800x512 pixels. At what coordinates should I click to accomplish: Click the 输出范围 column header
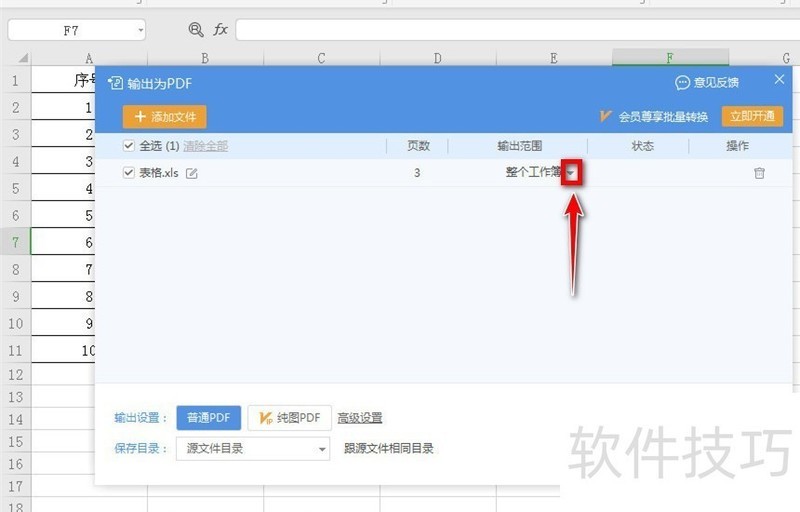[519, 146]
